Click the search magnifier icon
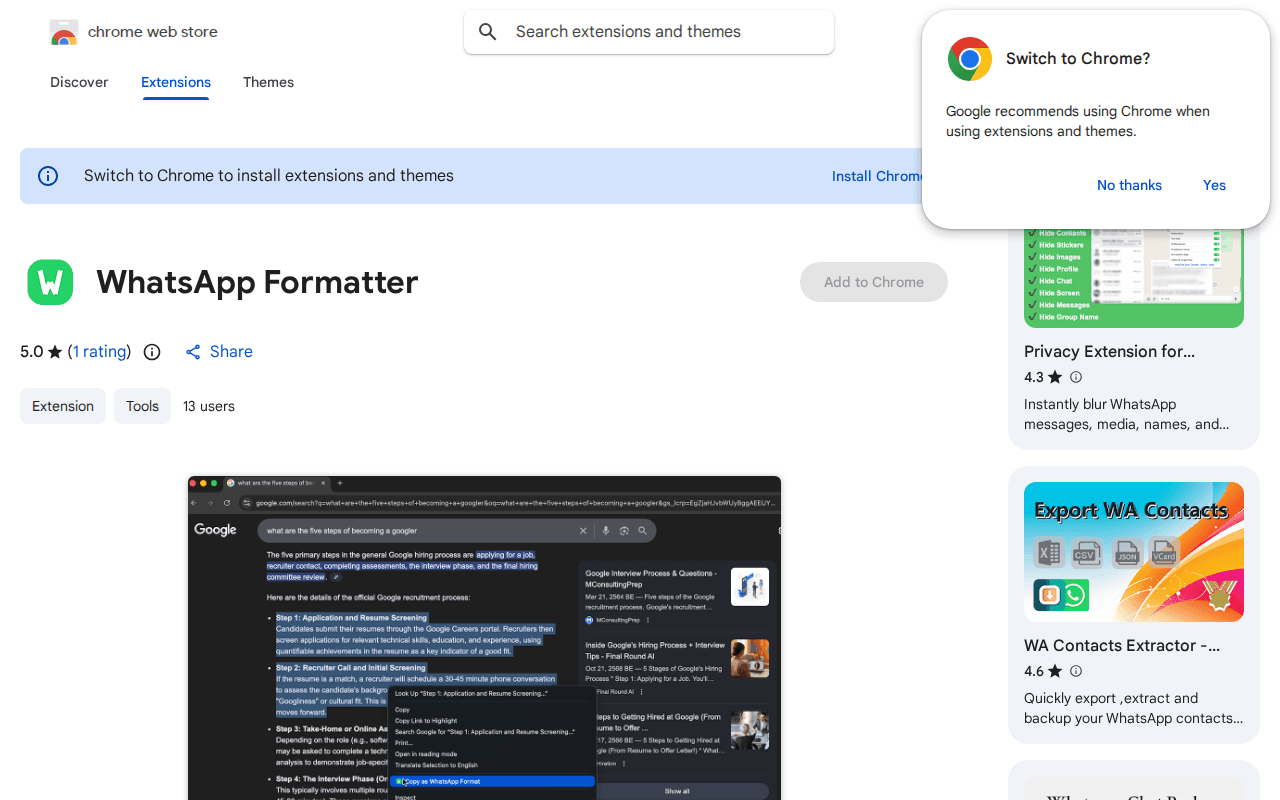The image size is (1280, 800). (x=487, y=31)
